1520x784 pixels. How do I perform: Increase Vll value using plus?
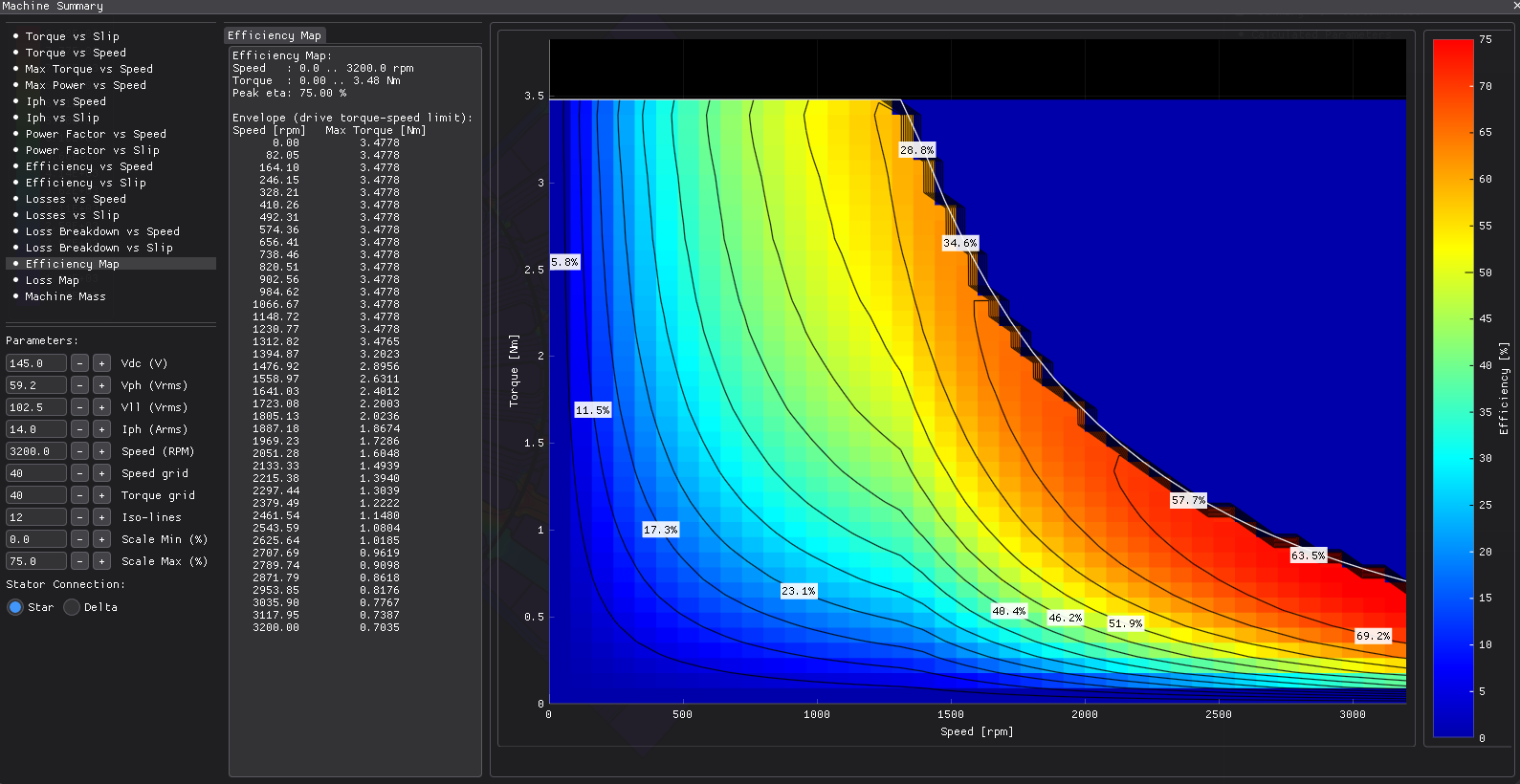coord(101,407)
